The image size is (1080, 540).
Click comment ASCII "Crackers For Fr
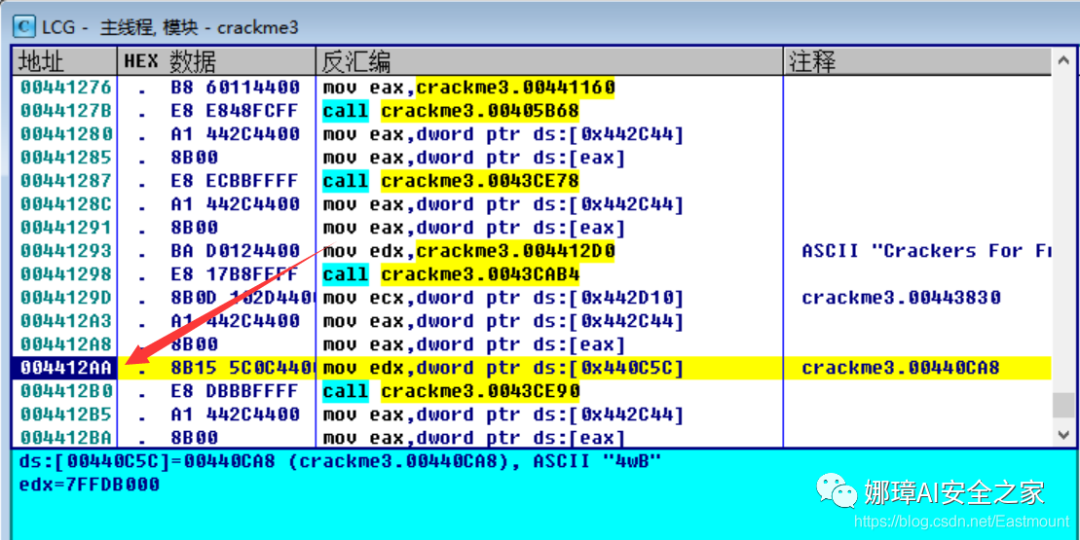[x=926, y=251]
